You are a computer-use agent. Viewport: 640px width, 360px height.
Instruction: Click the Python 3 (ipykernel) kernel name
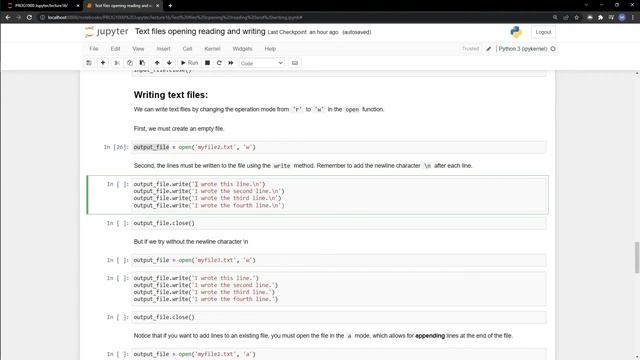coord(522,49)
